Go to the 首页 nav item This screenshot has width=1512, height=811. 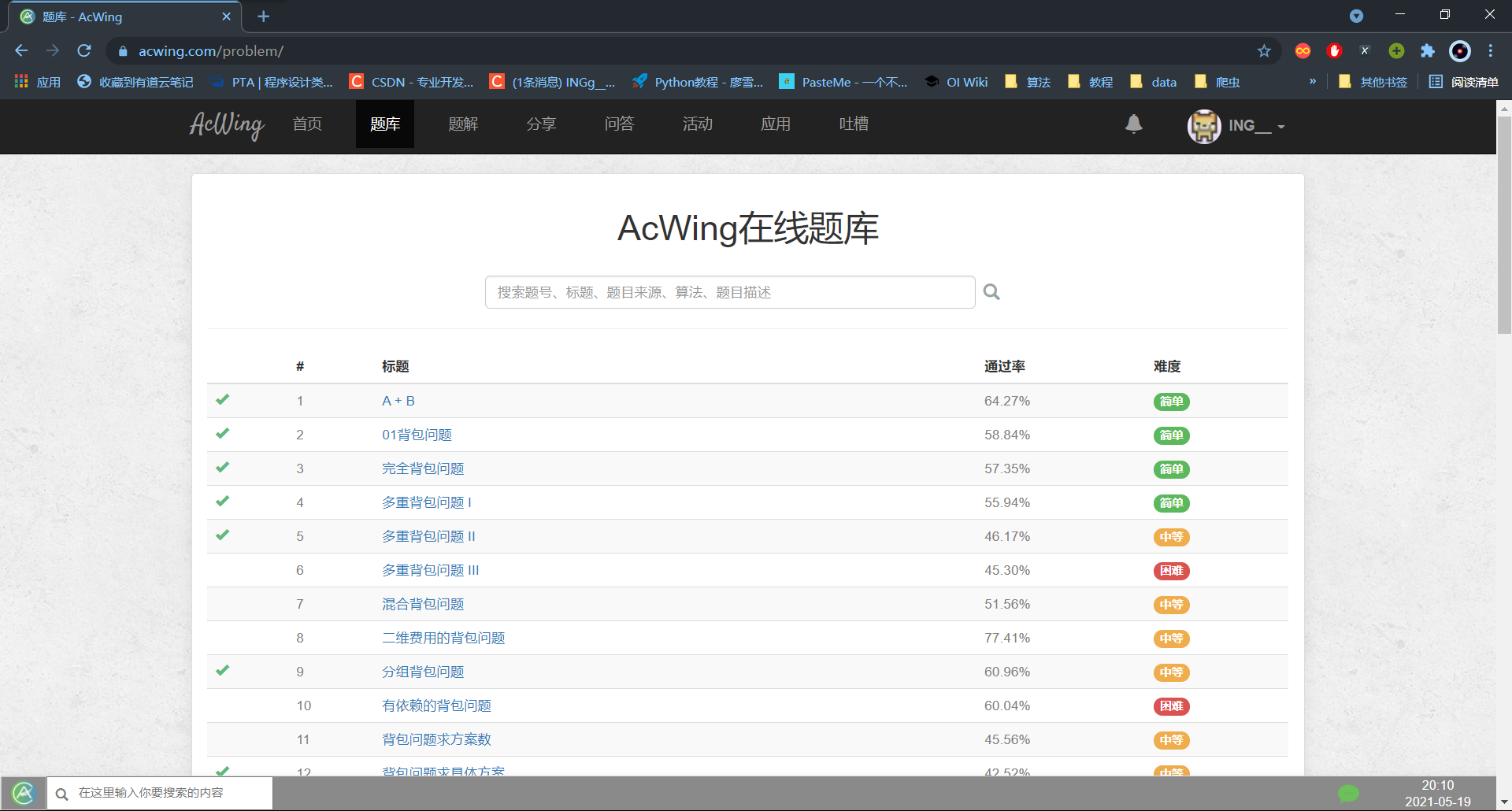click(307, 124)
